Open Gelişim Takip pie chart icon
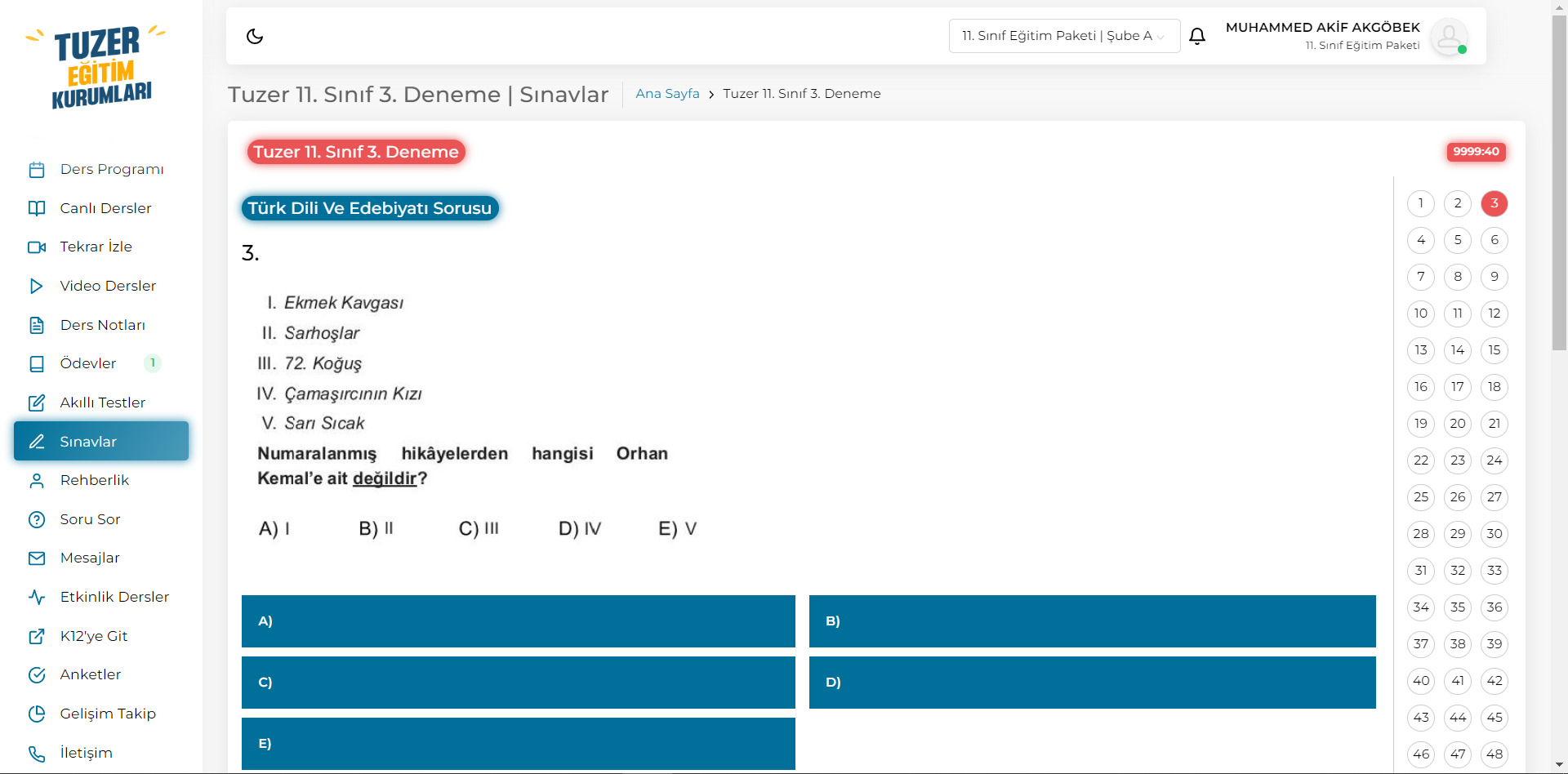This screenshot has height=774, width=1568. [37, 714]
